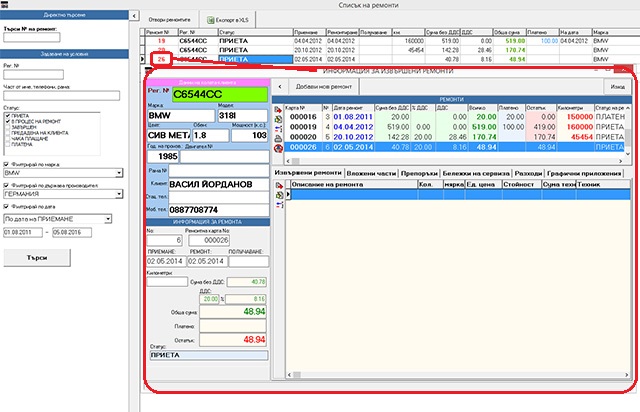Image resolution: width=640 pixels, height=412 pixels.
Task: Toggle the В ПРОЦЕС НА РЕМОНТ checkbox
Action: pos(8,122)
